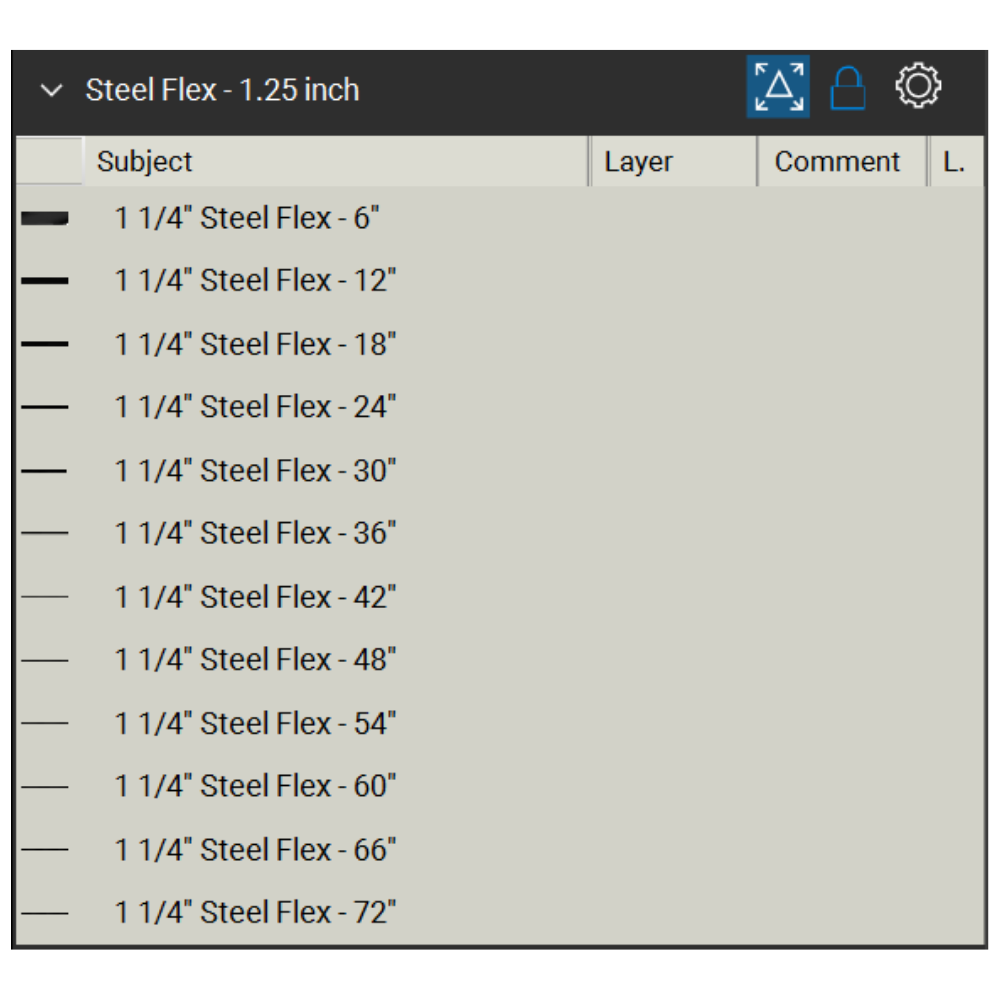Select the line icon for Steel Flex - 36"
Viewport: 1000px width, 1000px height.
(x=45, y=533)
